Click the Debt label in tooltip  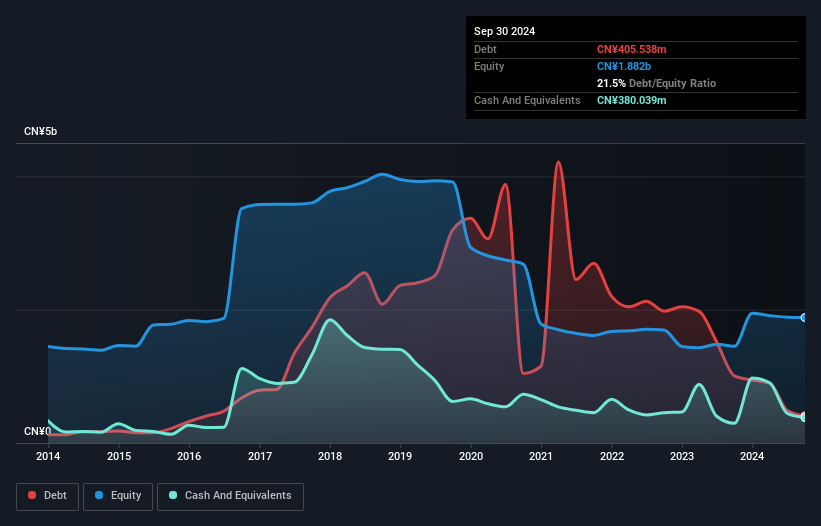485,49
